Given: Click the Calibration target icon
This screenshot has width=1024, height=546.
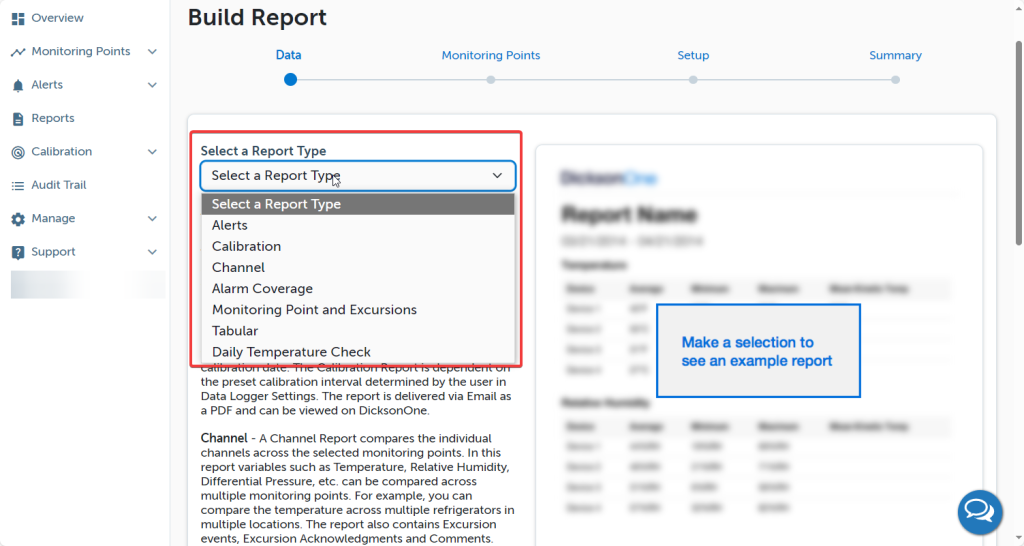Looking at the screenshot, I should coord(18,152).
